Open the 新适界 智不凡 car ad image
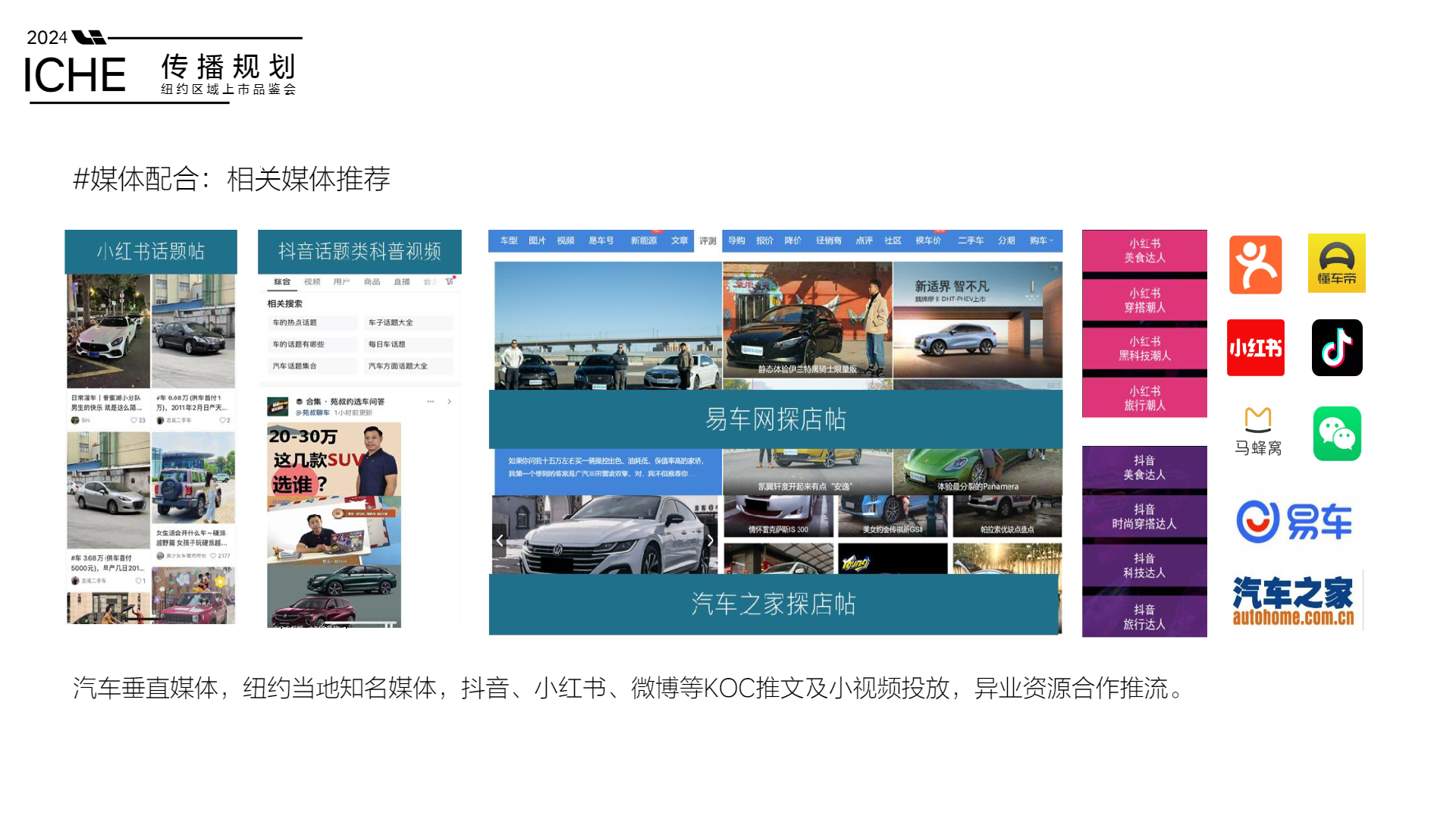The height and width of the screenshot is (819, 1456). tap(977, 319)
